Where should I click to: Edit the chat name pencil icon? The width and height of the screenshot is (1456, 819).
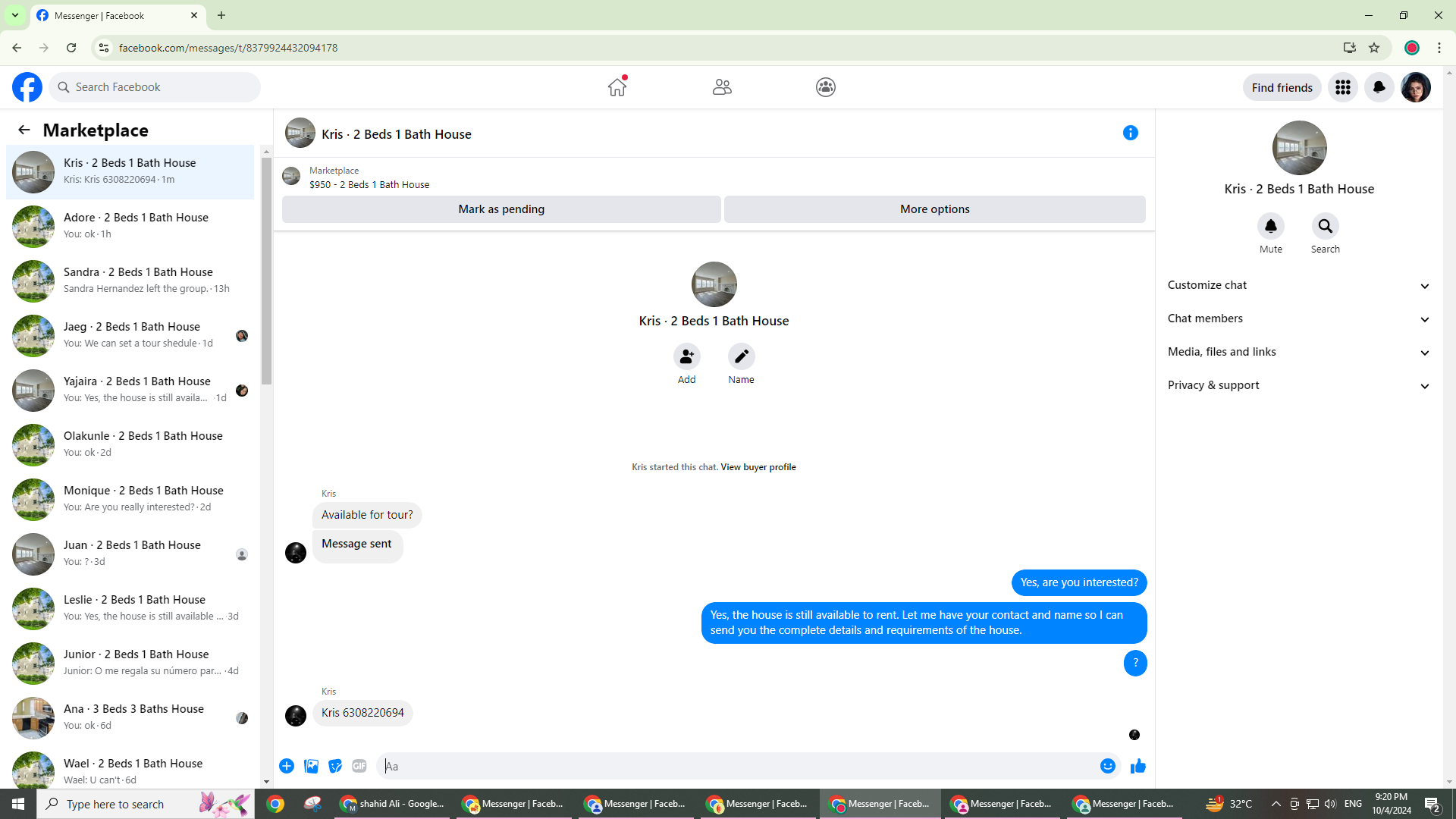tap(742, 356)
